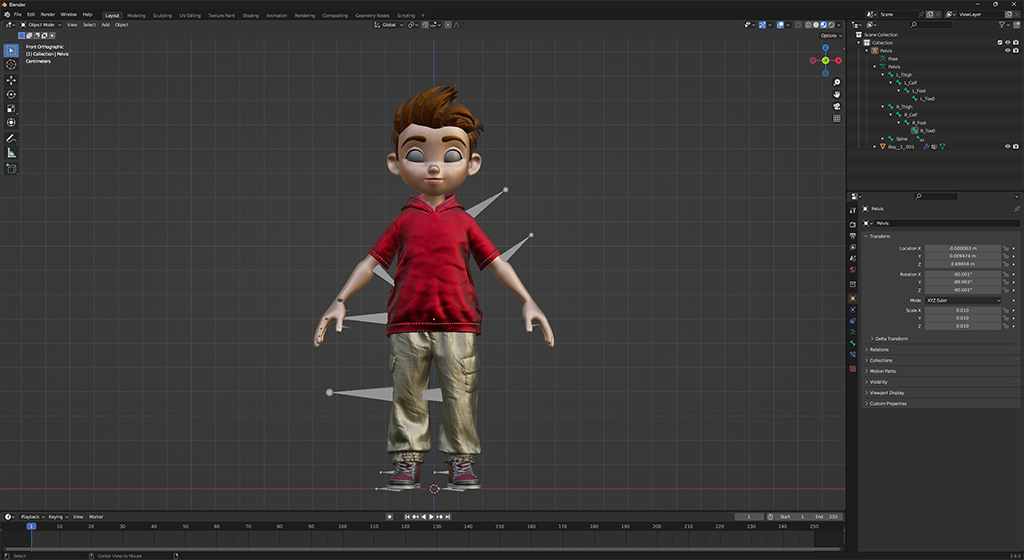Open the Armature data properties tab
The width and height of the screenshot is (1024, 560).
(853, 332)
